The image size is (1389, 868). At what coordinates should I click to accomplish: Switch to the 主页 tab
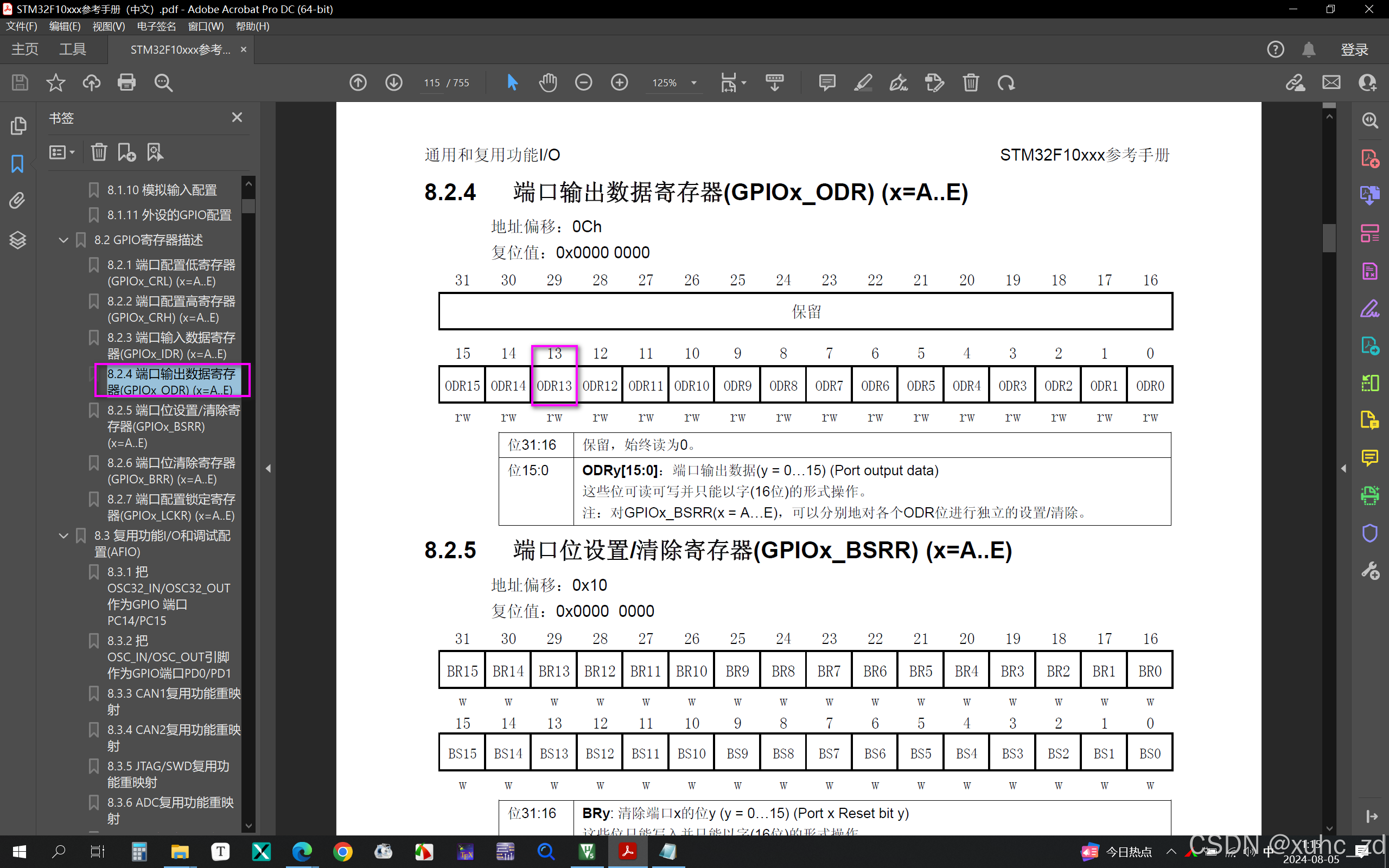(x=24, y=49)
